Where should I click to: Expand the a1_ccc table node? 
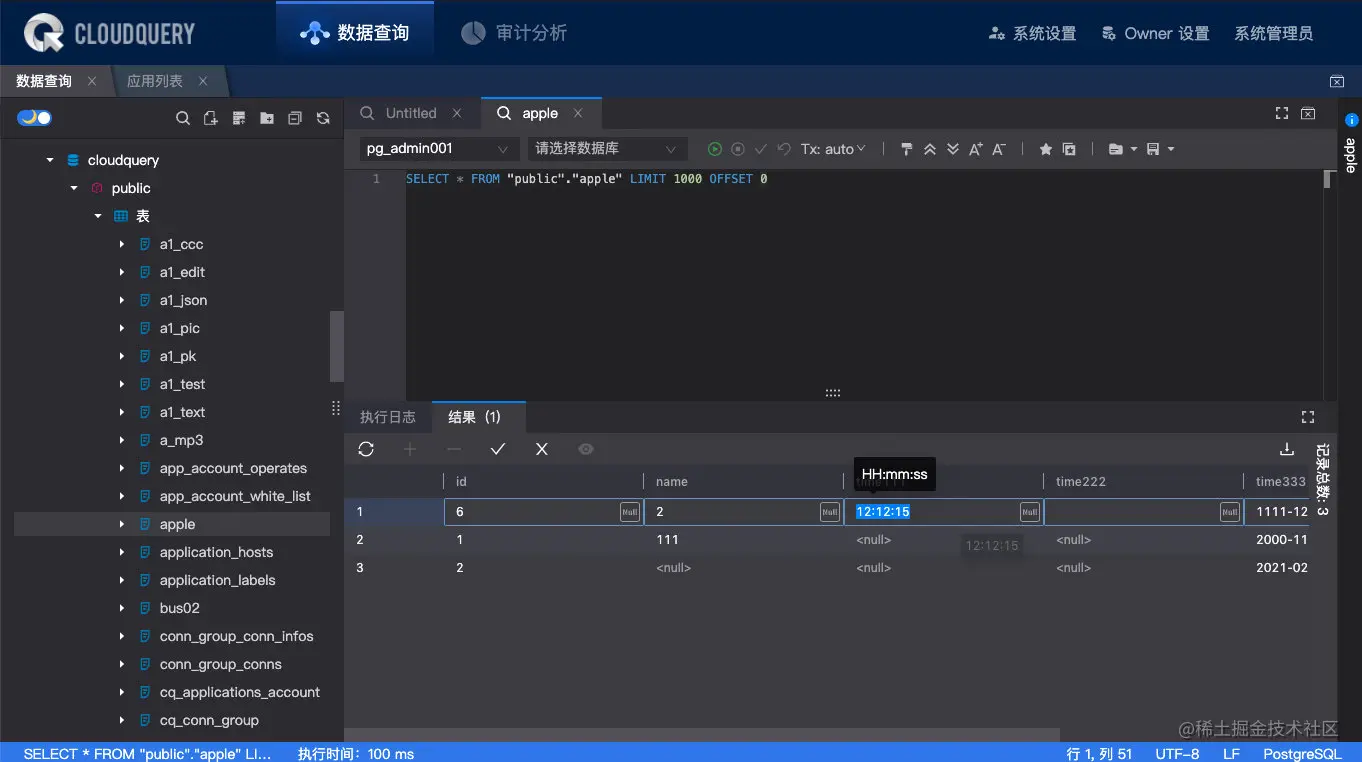pyautogui.click(x=122, y=244)
